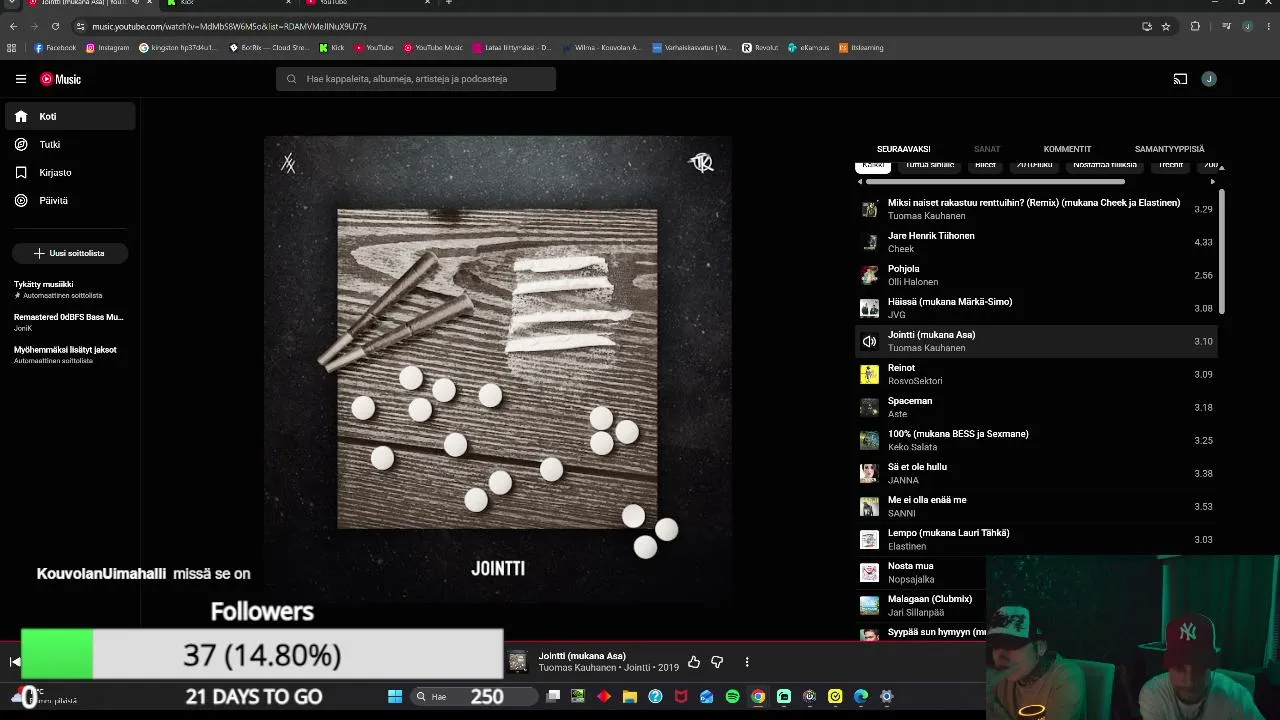Open Tykätty musiikki playlist

[70, 289]
